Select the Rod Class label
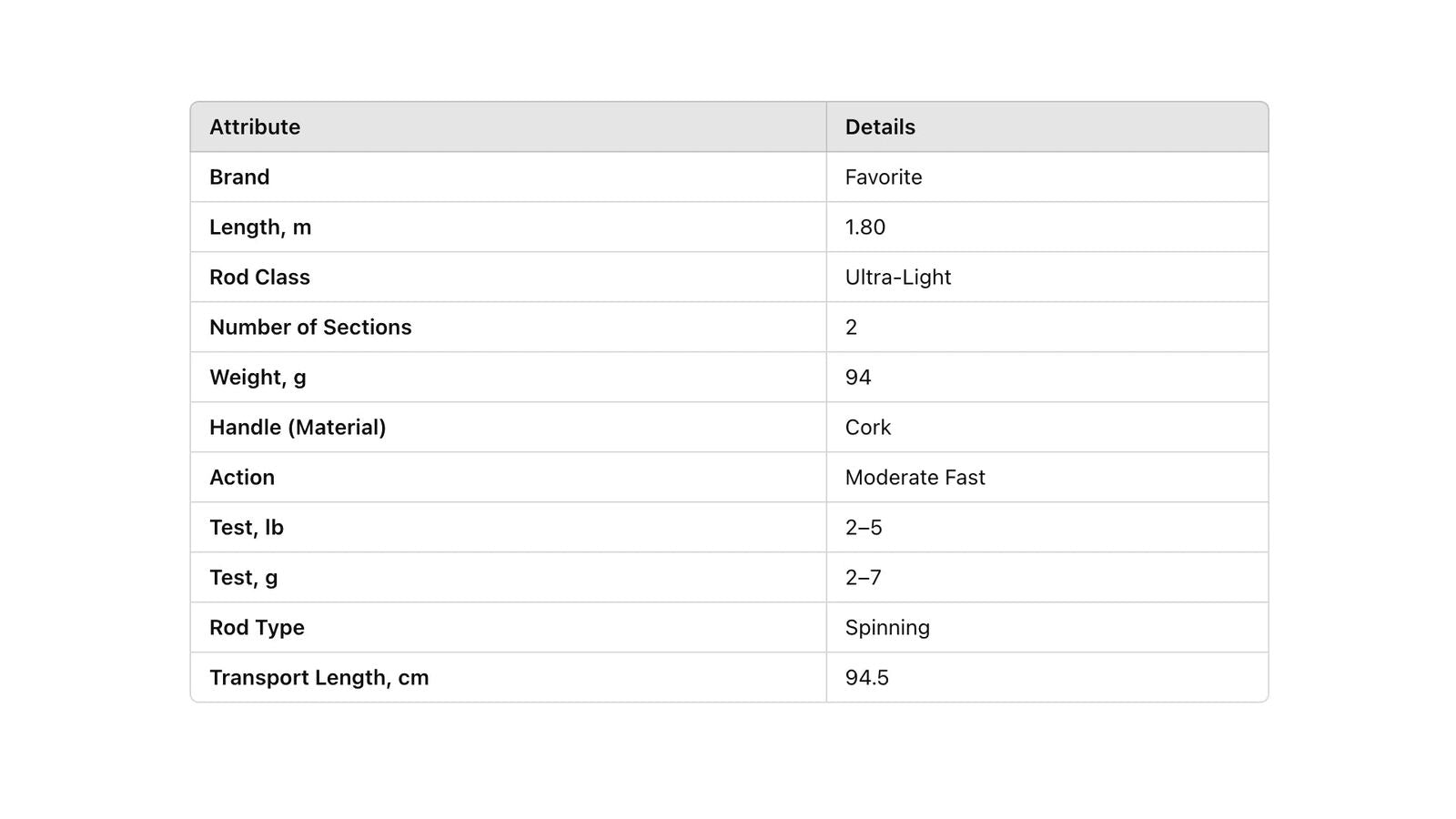1456x819 pixels. 259,277
